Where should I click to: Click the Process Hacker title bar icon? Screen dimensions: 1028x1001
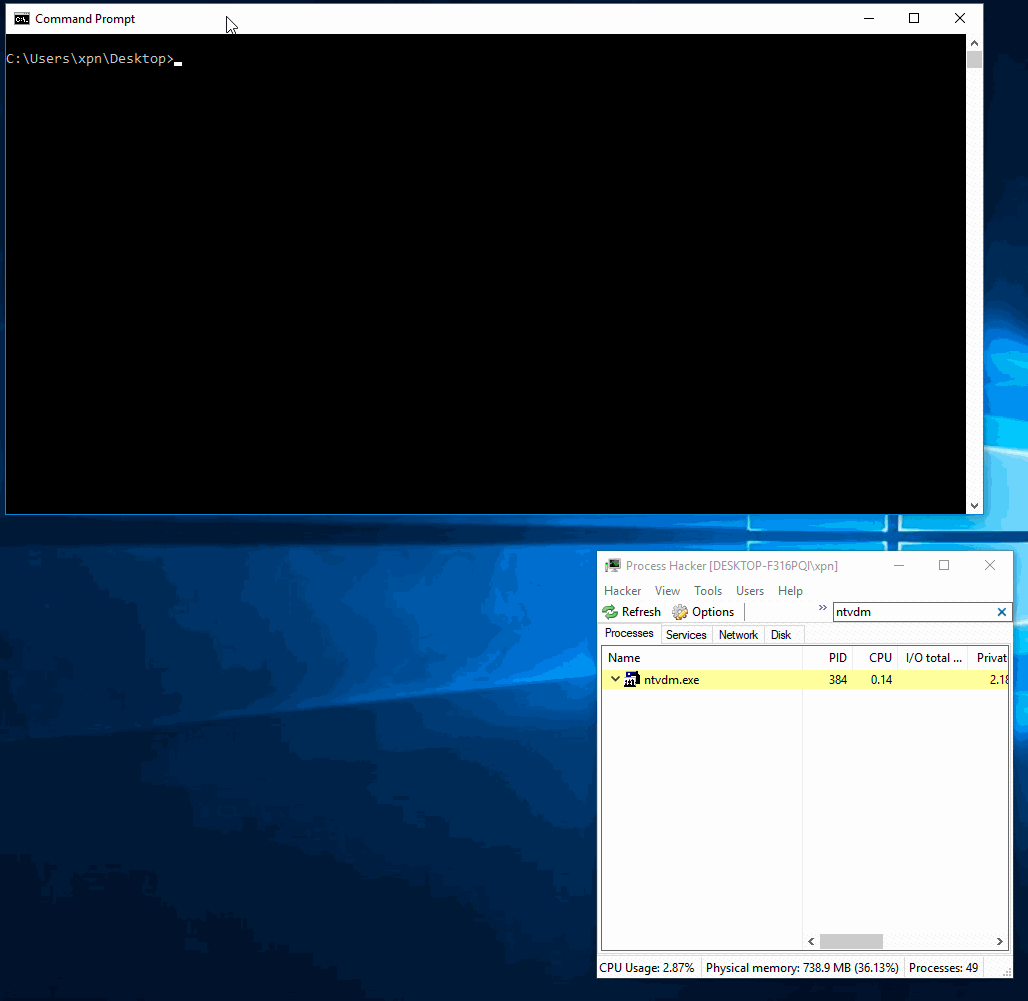[613, 566]
